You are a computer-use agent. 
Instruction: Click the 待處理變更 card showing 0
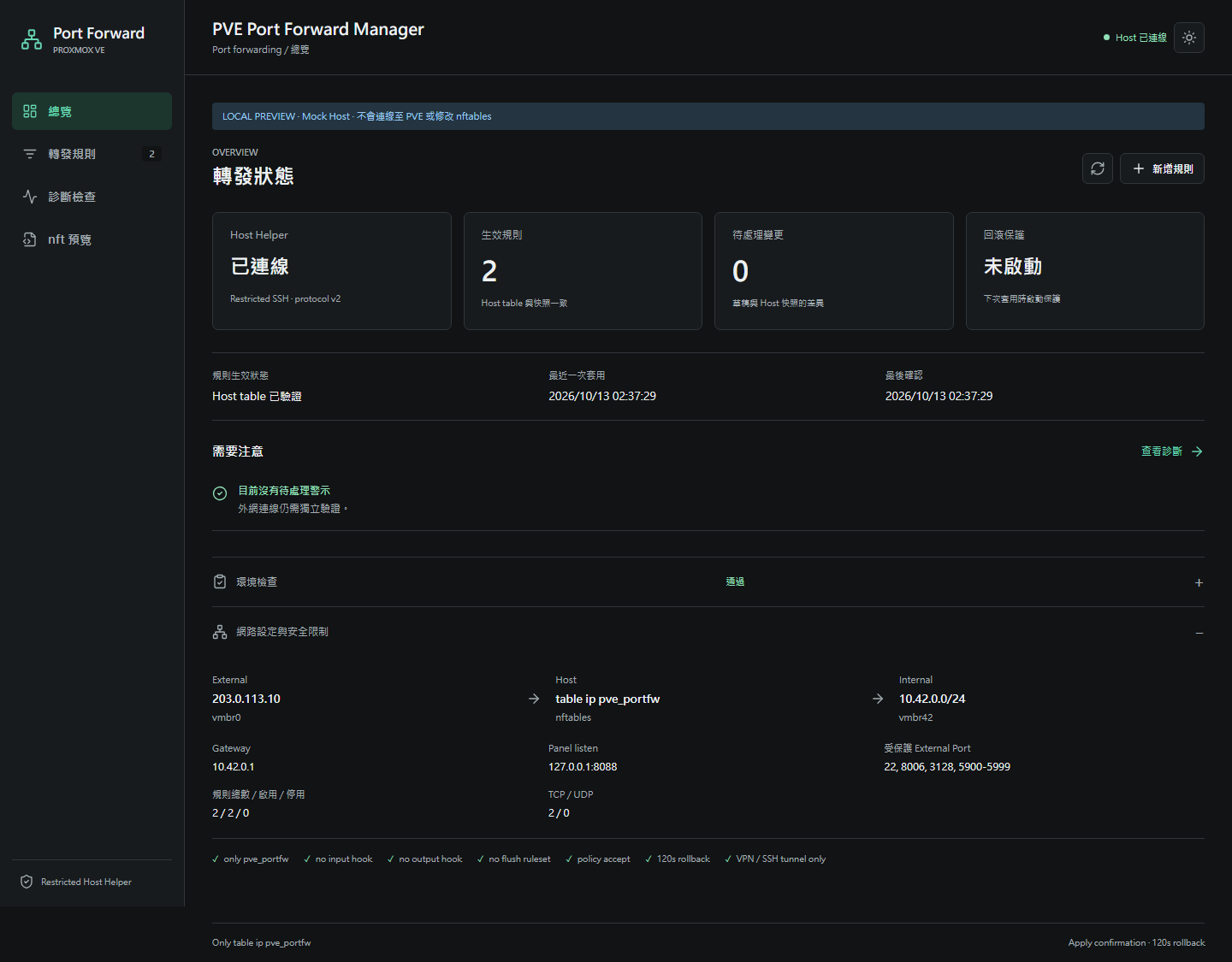click(x=834, y=271)
